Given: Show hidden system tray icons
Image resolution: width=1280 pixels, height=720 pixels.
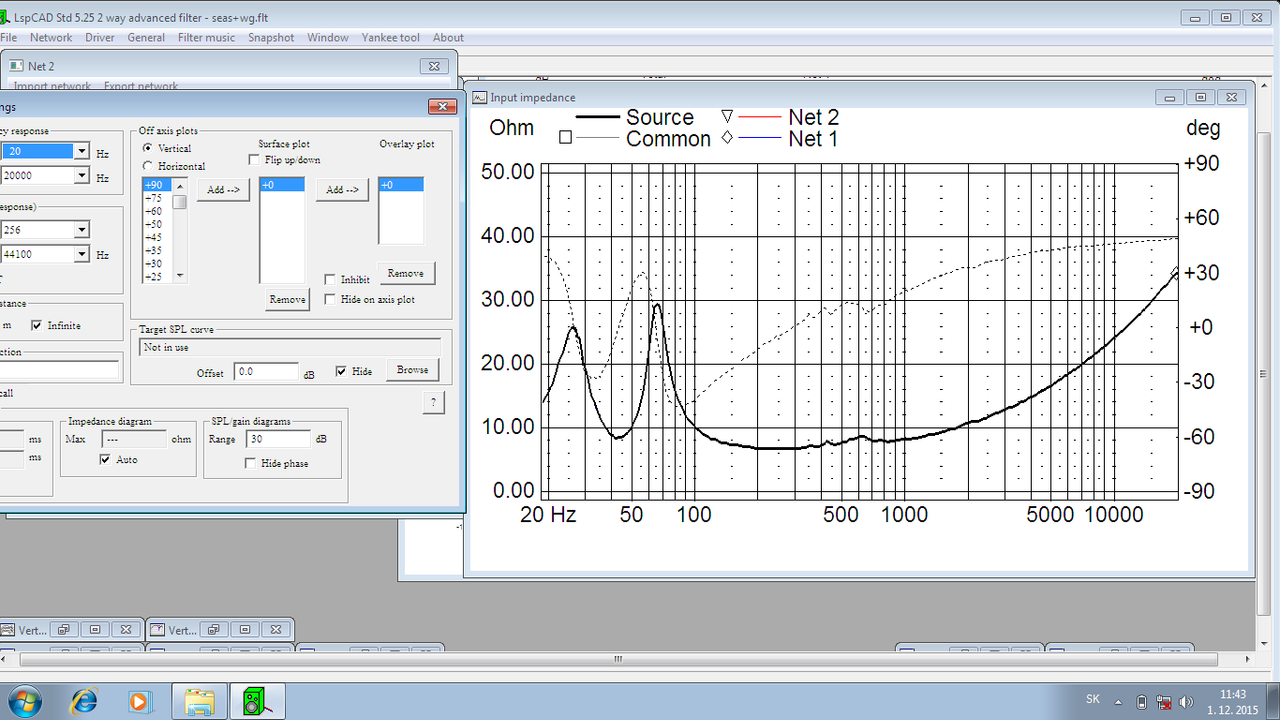Looking at the screenshot, I should (1117, 702).
